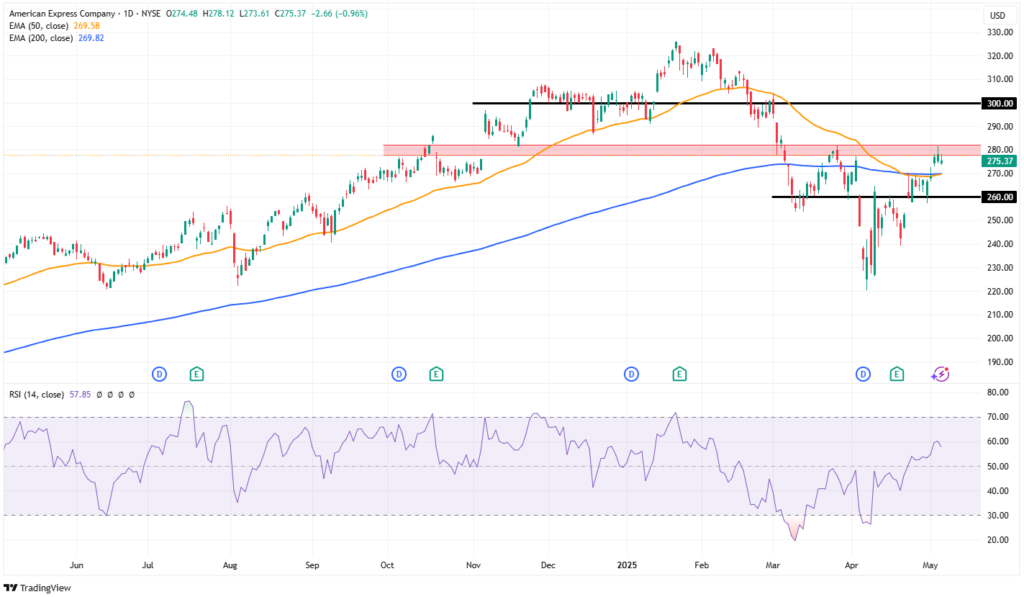This screenshot has width=1024, height=597.
Task: Click the Oct label on time axis
Action: [x=387, y=565]
